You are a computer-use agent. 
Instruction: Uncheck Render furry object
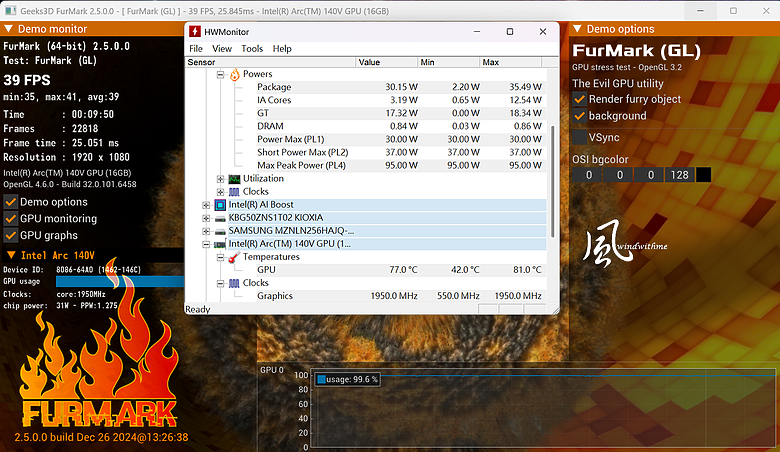pyautogui.click(x=579, y=99)
